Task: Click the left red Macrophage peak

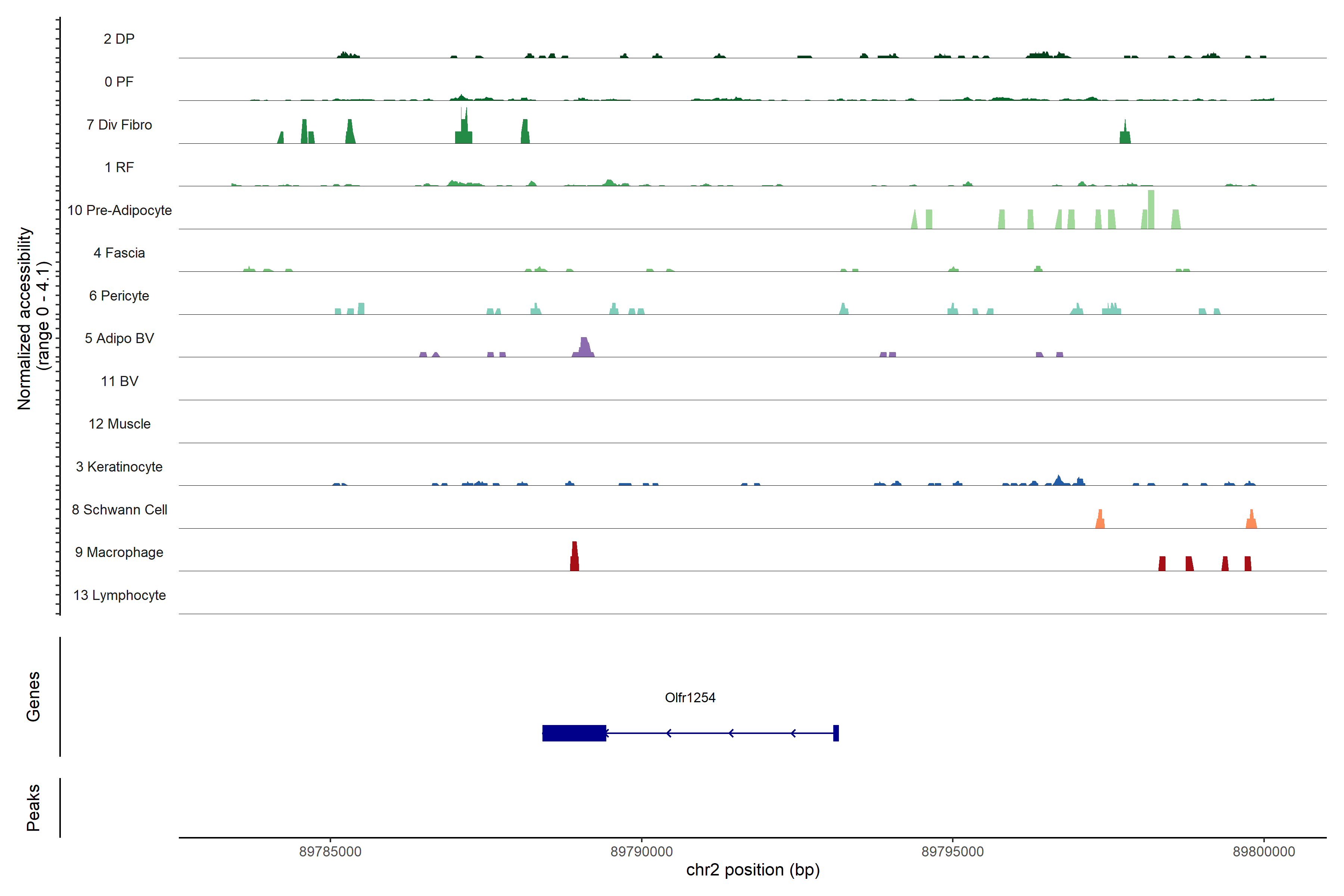Action: point(574,557)
